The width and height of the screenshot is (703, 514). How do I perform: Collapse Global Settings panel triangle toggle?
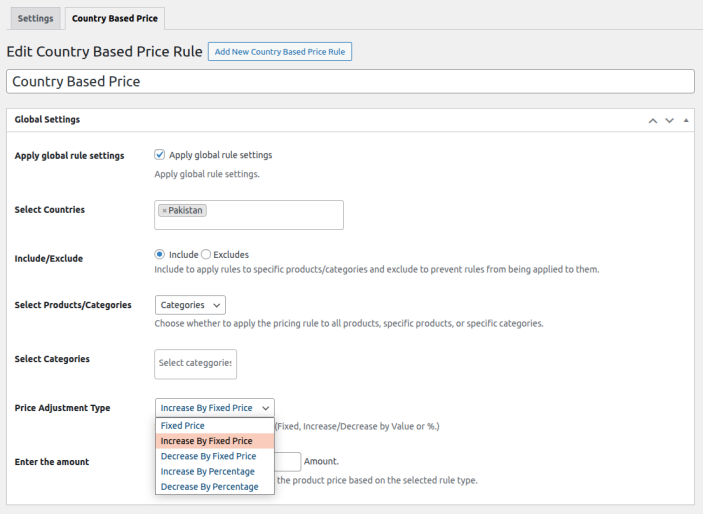[x=686, y=120]
